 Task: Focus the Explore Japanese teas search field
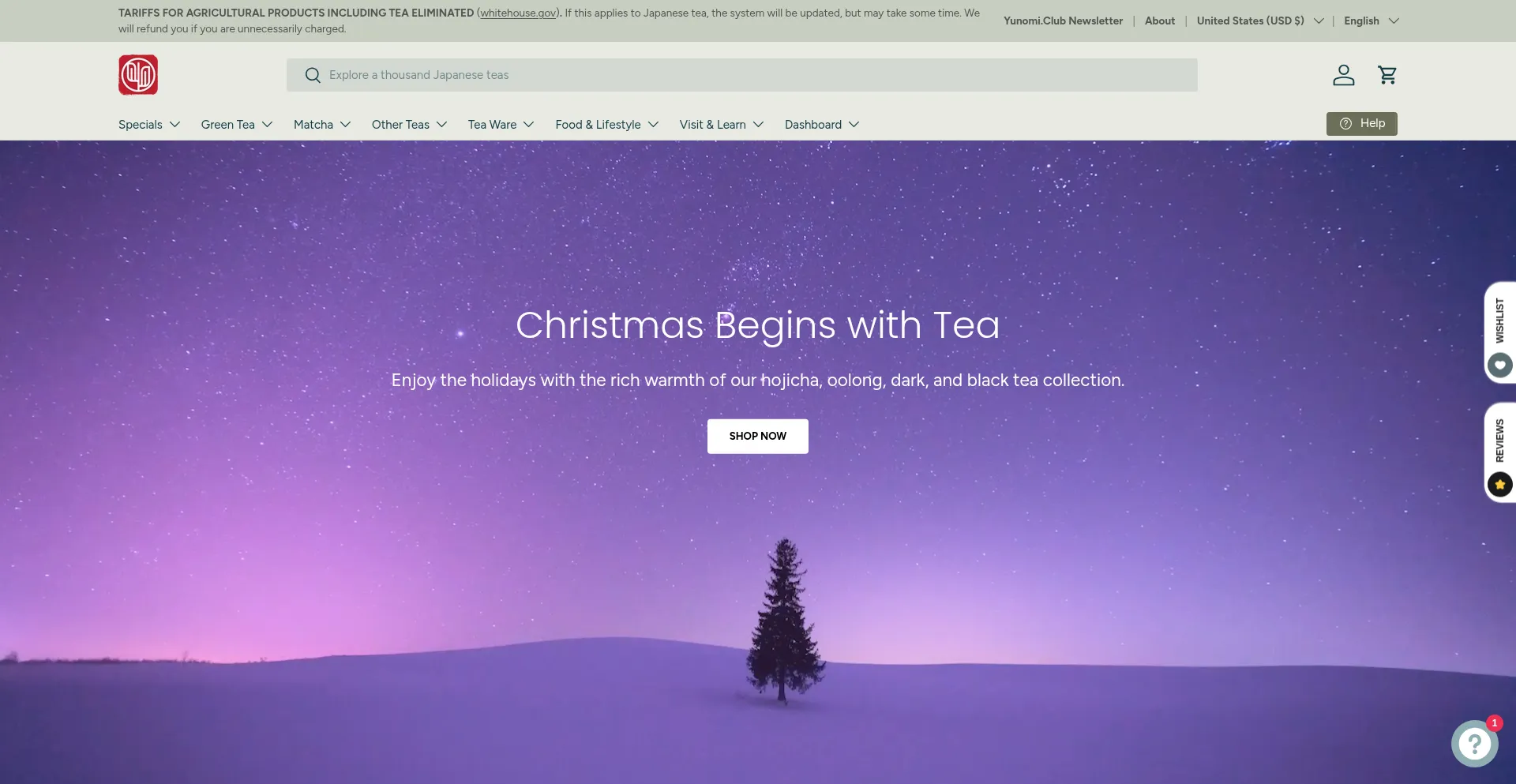tap(742, 75)
